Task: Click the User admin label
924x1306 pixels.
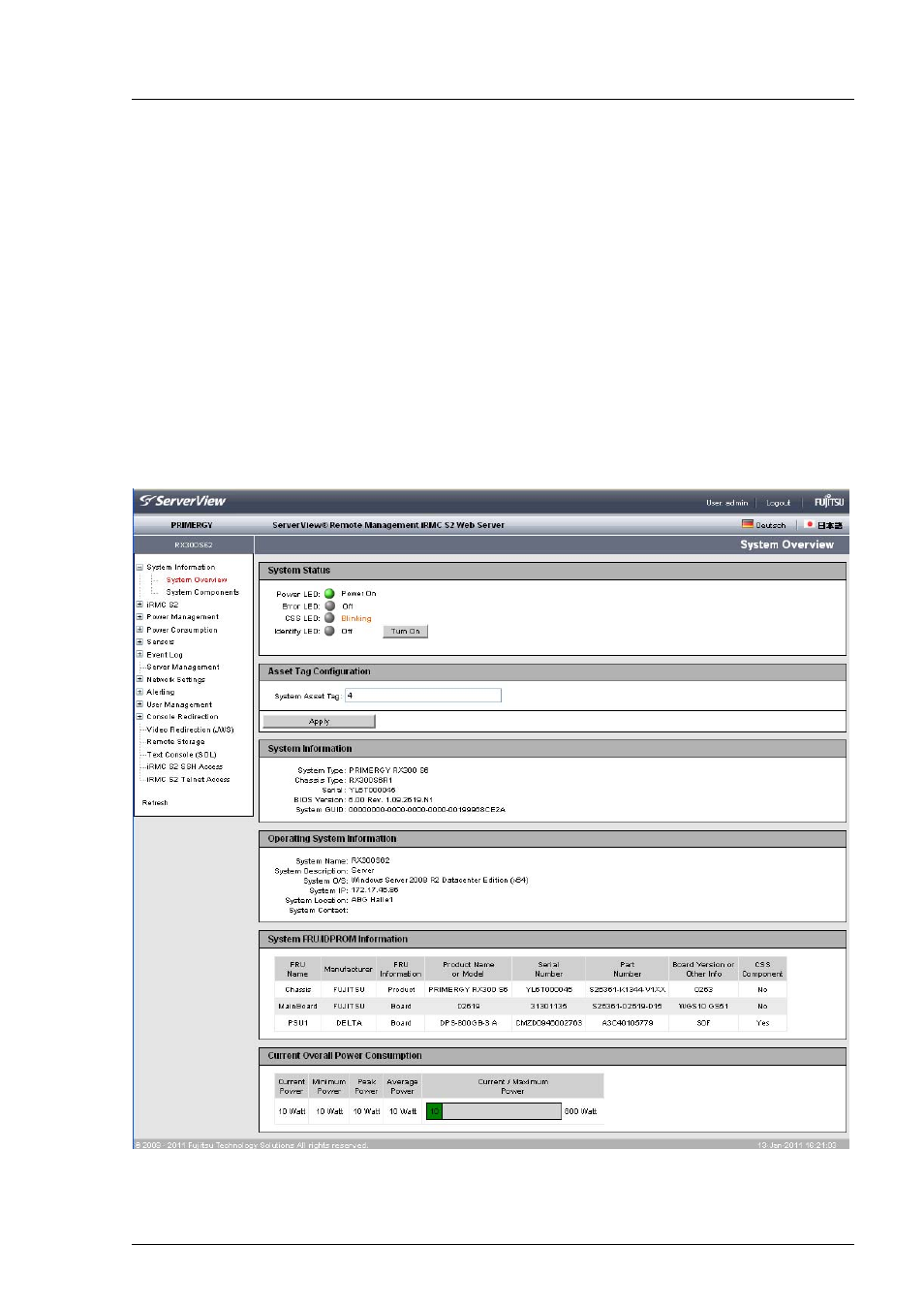Action: 726,503
